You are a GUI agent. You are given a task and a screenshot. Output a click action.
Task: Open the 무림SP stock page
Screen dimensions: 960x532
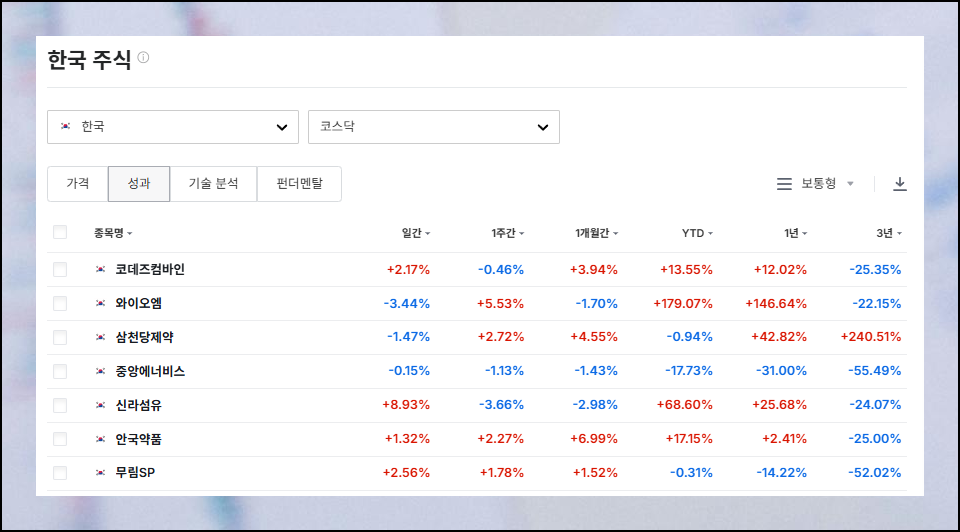point(135,473)
